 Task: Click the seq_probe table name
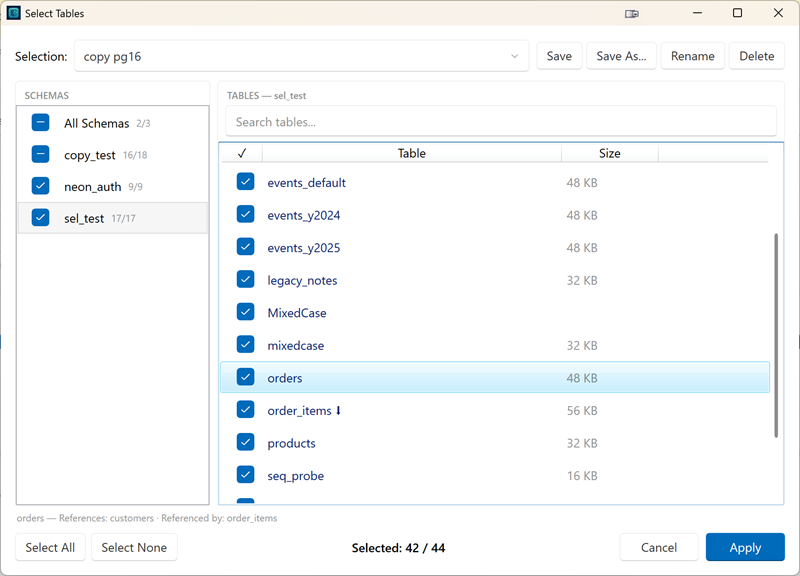coord(295,476)
